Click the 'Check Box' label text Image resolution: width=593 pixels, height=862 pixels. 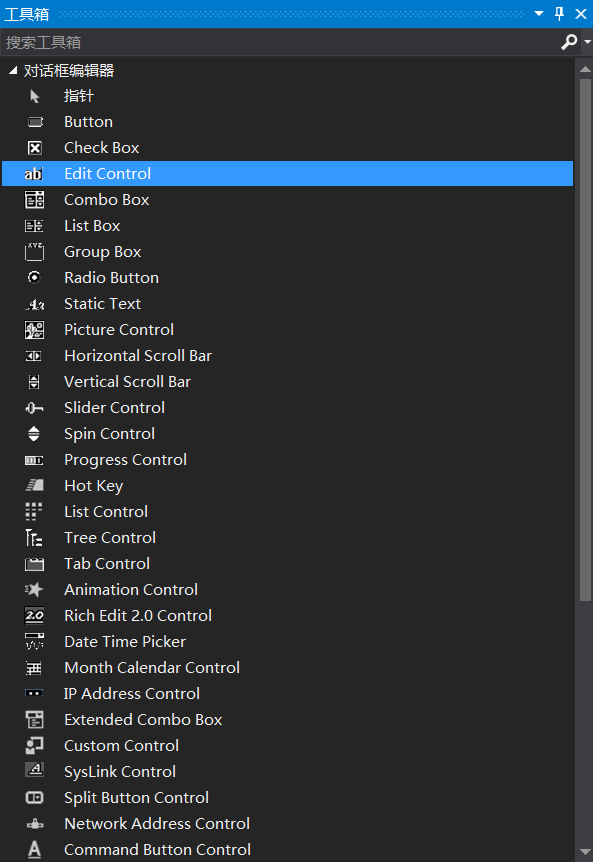tap(102, 148)
